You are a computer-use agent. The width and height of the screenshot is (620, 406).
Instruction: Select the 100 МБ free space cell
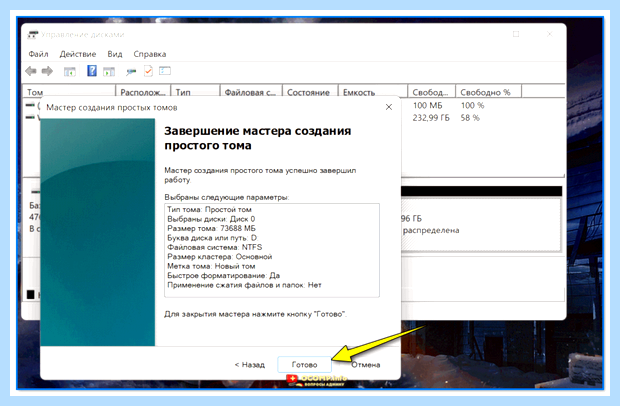[427, 106]
